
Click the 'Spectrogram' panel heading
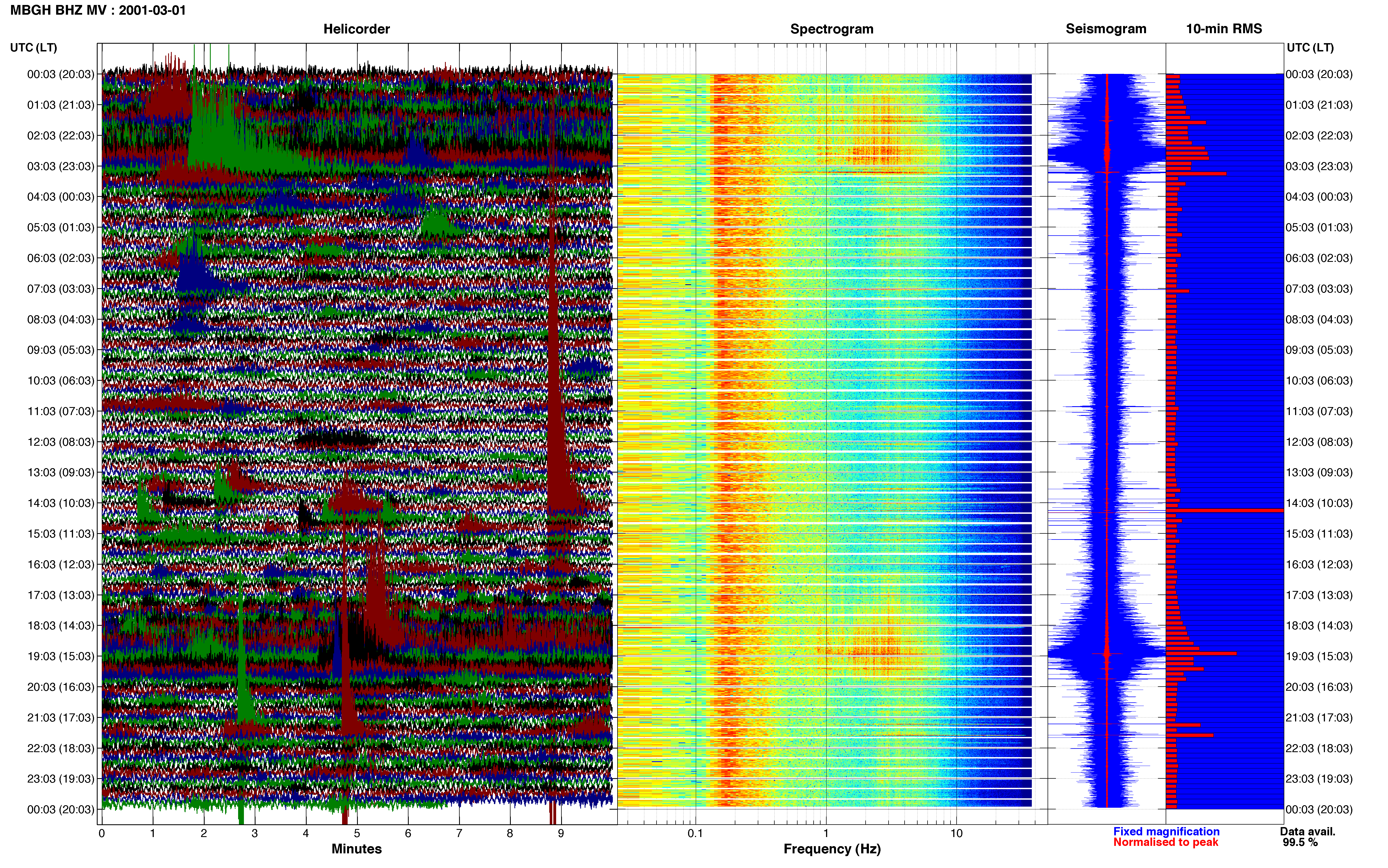pyautogui.click(x=832, y=29)
